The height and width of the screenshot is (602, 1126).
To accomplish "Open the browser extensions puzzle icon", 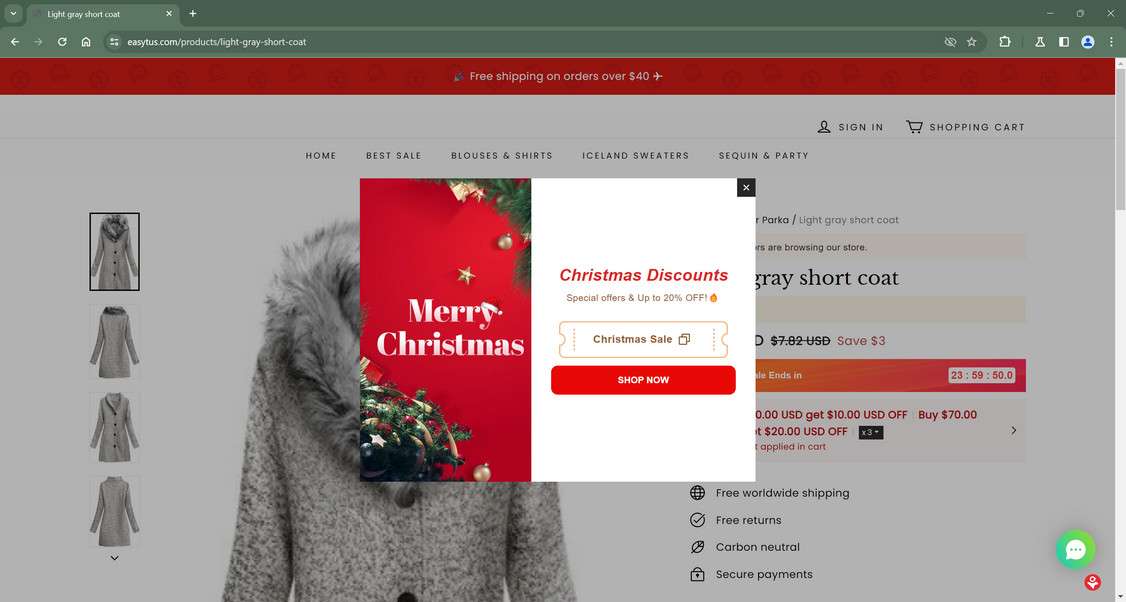I will (1005, 42).
